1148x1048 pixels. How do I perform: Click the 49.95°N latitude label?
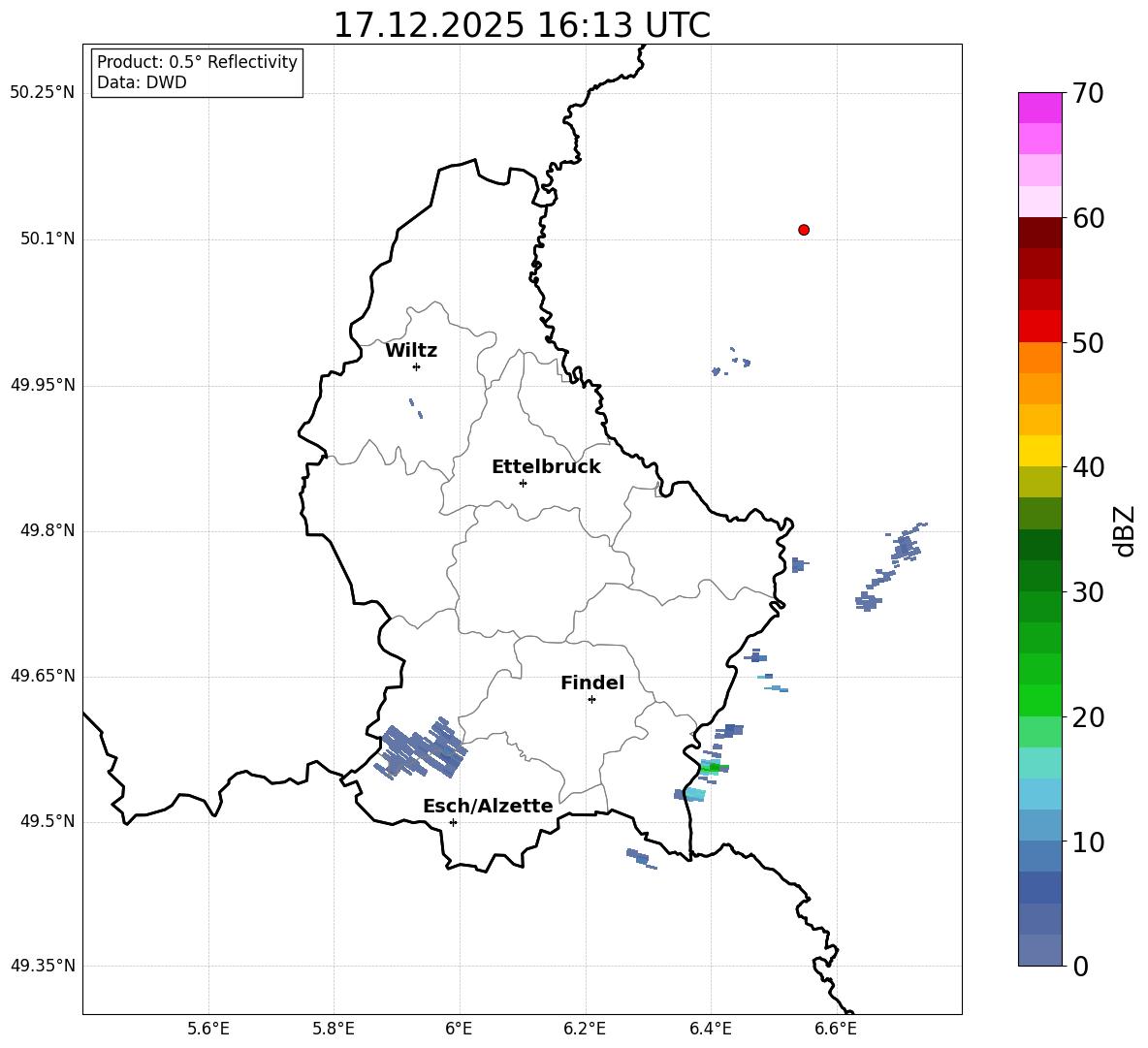[42, 385]
